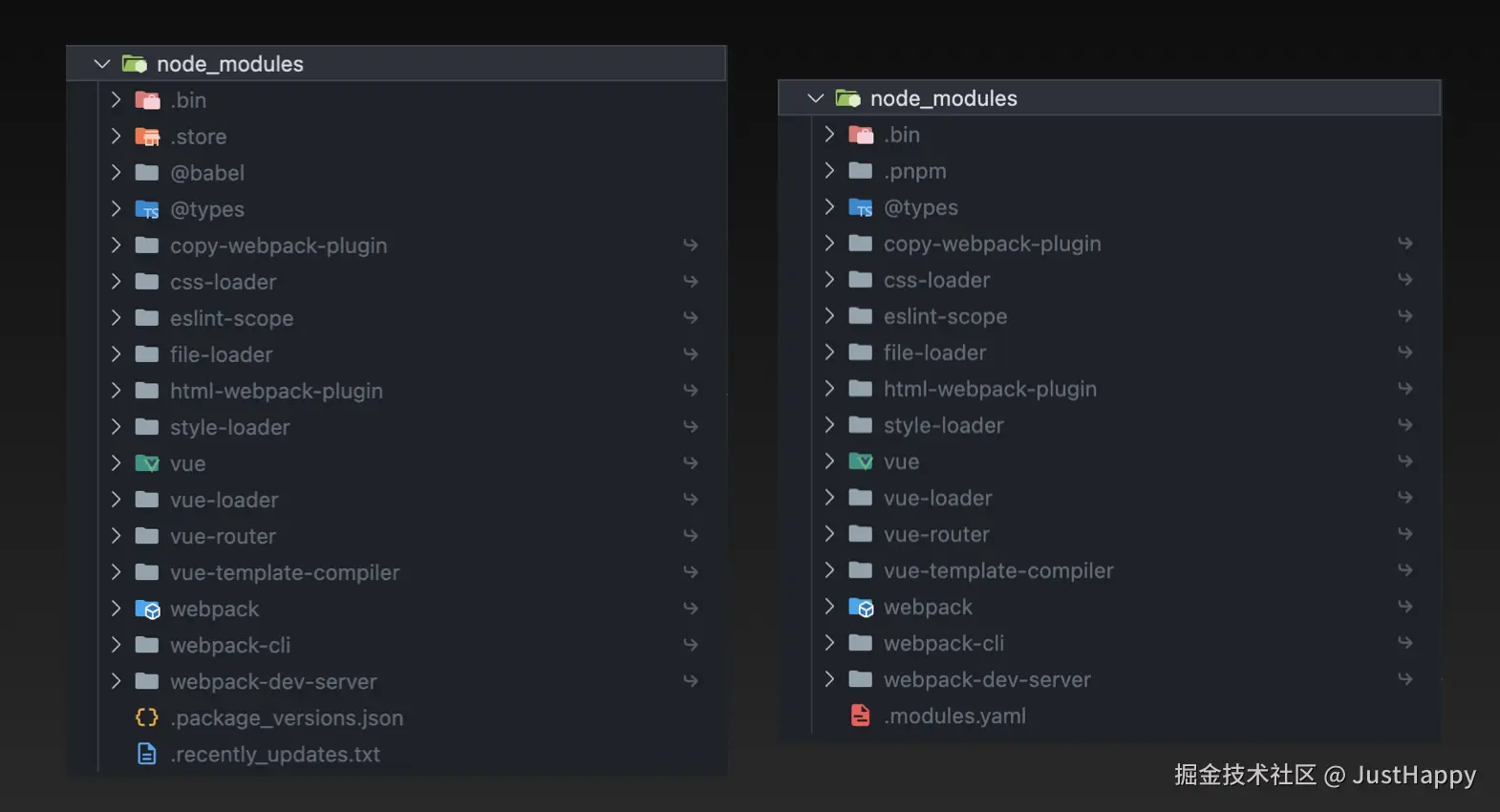Click the .bin folder icon in right panel
The width and height of the screenshot is (1500, 812).
(861, 135)
